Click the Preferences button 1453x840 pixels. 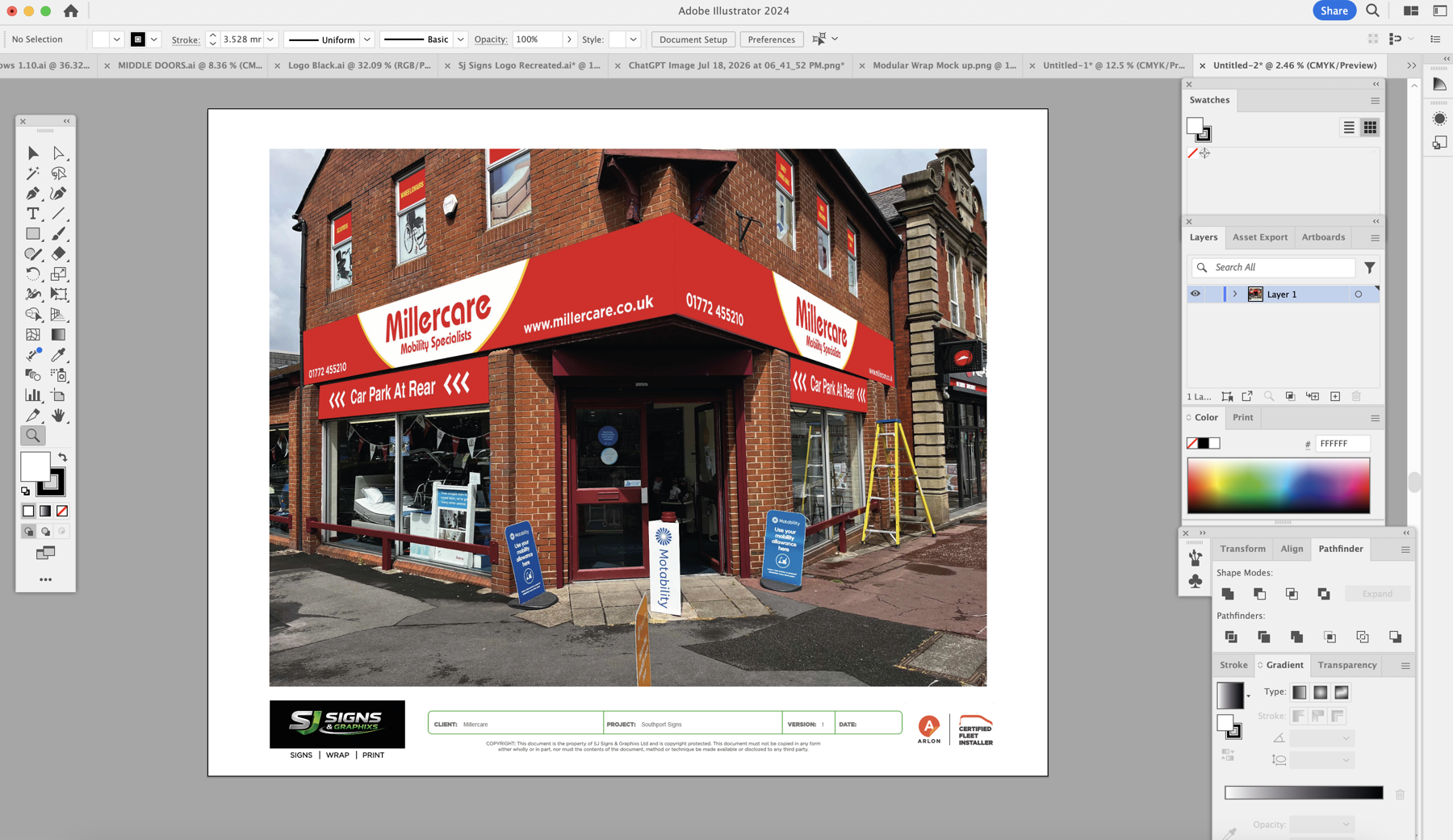point(771,39)
